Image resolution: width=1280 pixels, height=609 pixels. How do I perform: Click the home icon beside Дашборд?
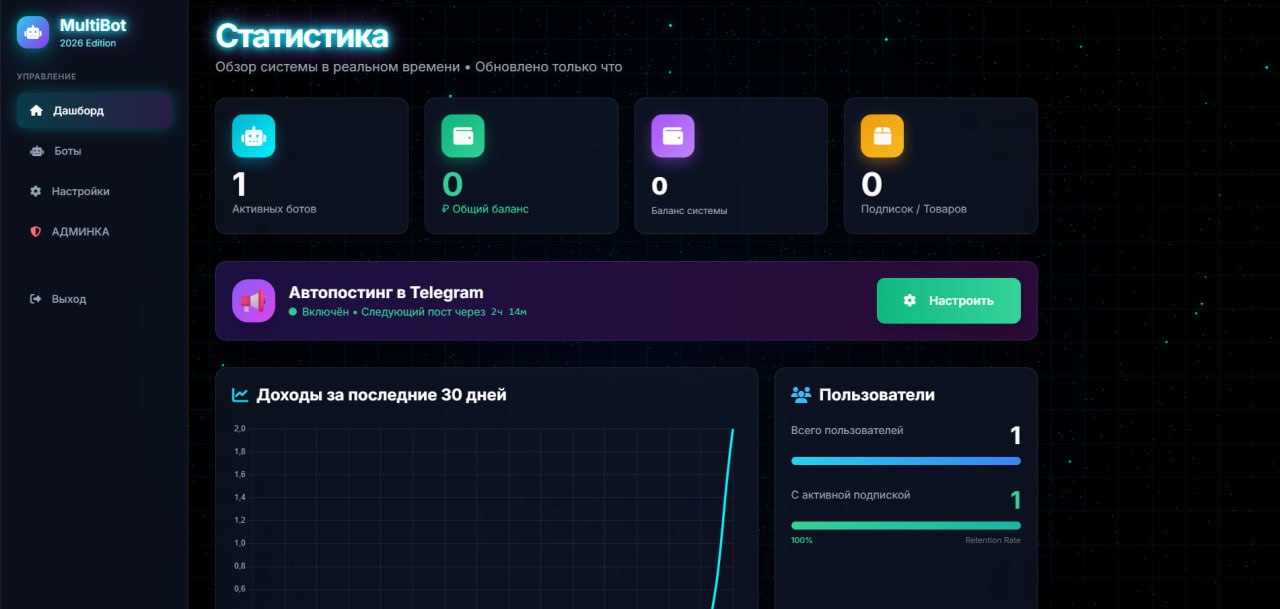click(37, 111)
